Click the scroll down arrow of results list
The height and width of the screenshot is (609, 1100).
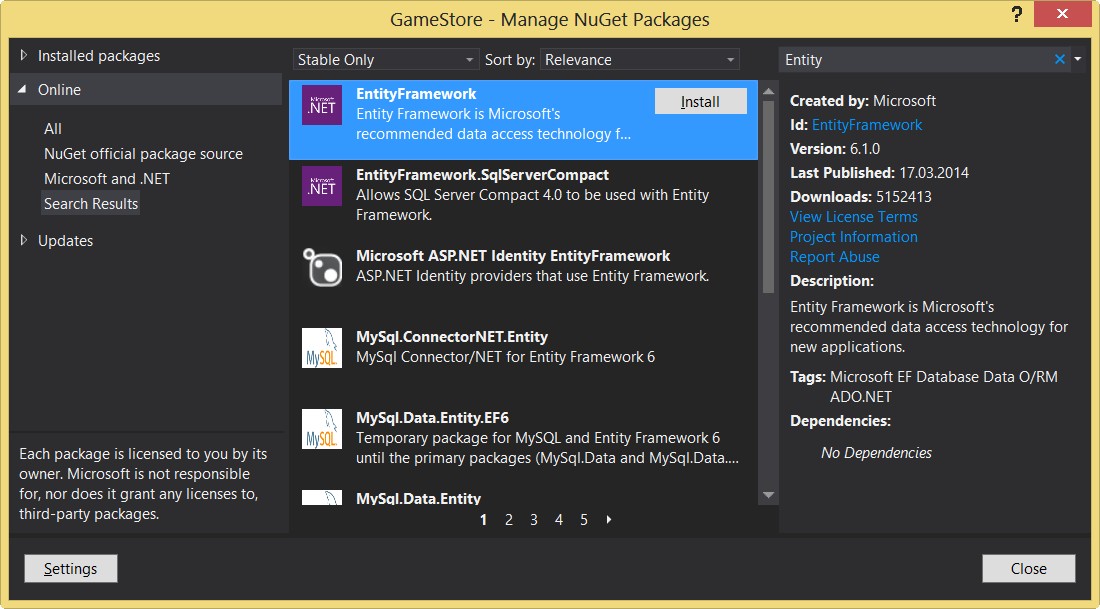[x=768, y=495]
